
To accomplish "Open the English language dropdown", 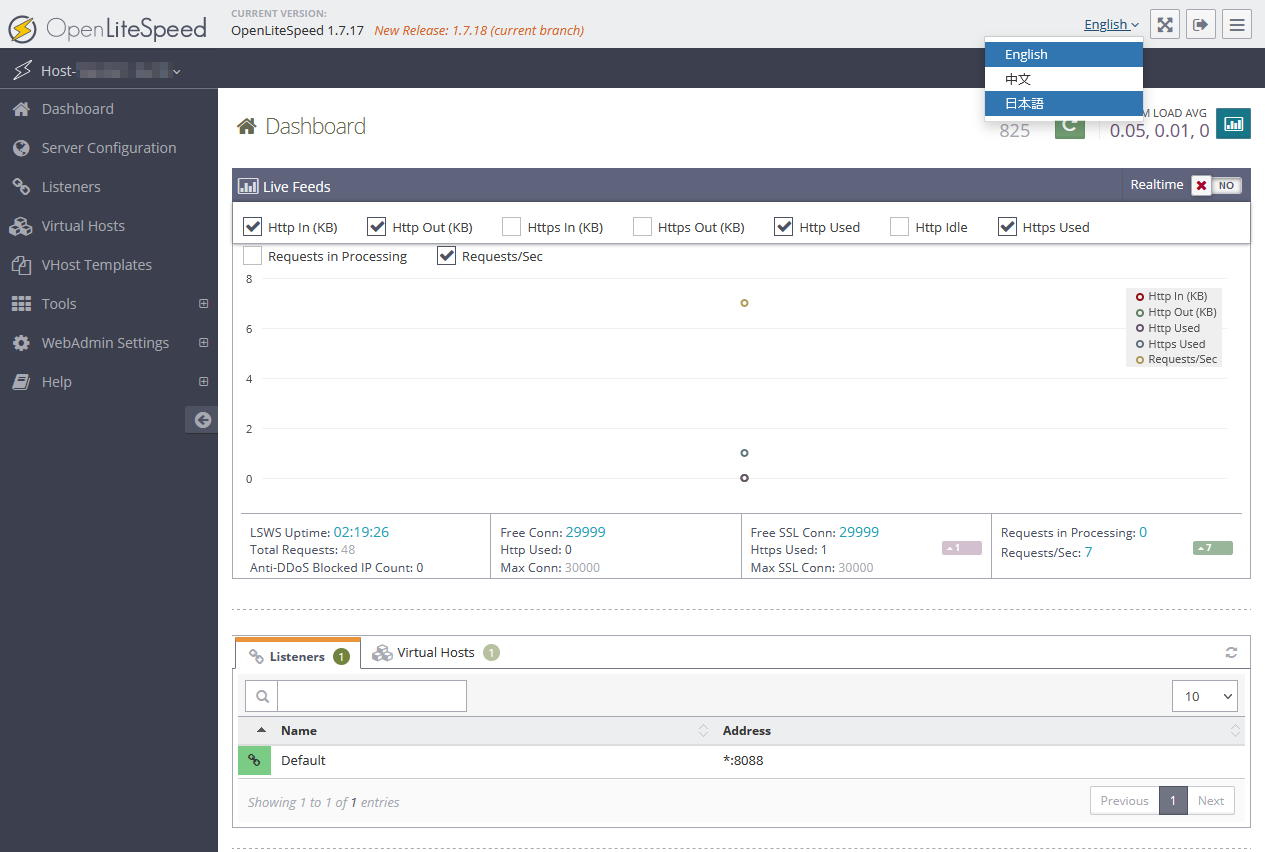I will click(1111, 25).
